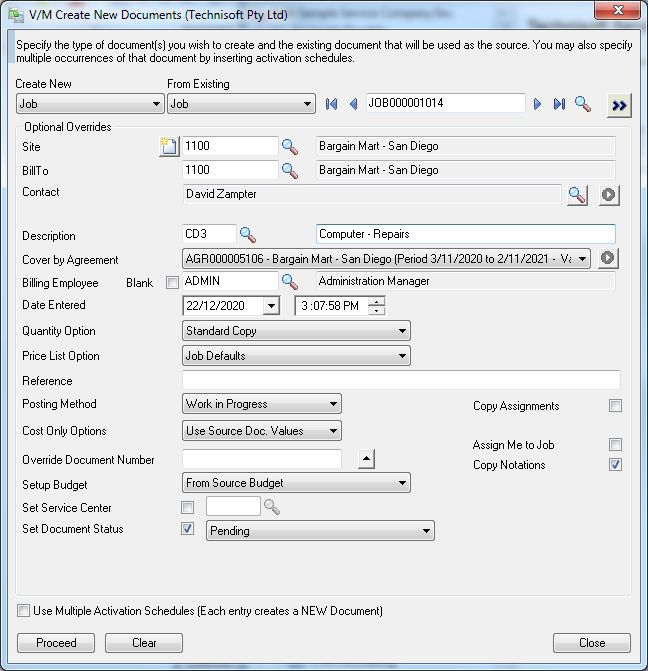The image size is (648, 671).
Task: Click the BillTo name Bargain Mart - San Diego
Action: click(466, 170)
